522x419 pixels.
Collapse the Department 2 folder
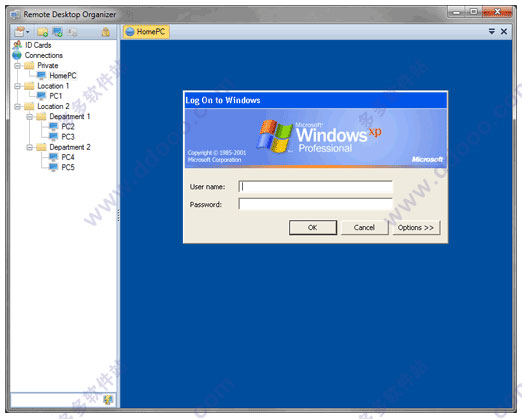click(29, 147)
